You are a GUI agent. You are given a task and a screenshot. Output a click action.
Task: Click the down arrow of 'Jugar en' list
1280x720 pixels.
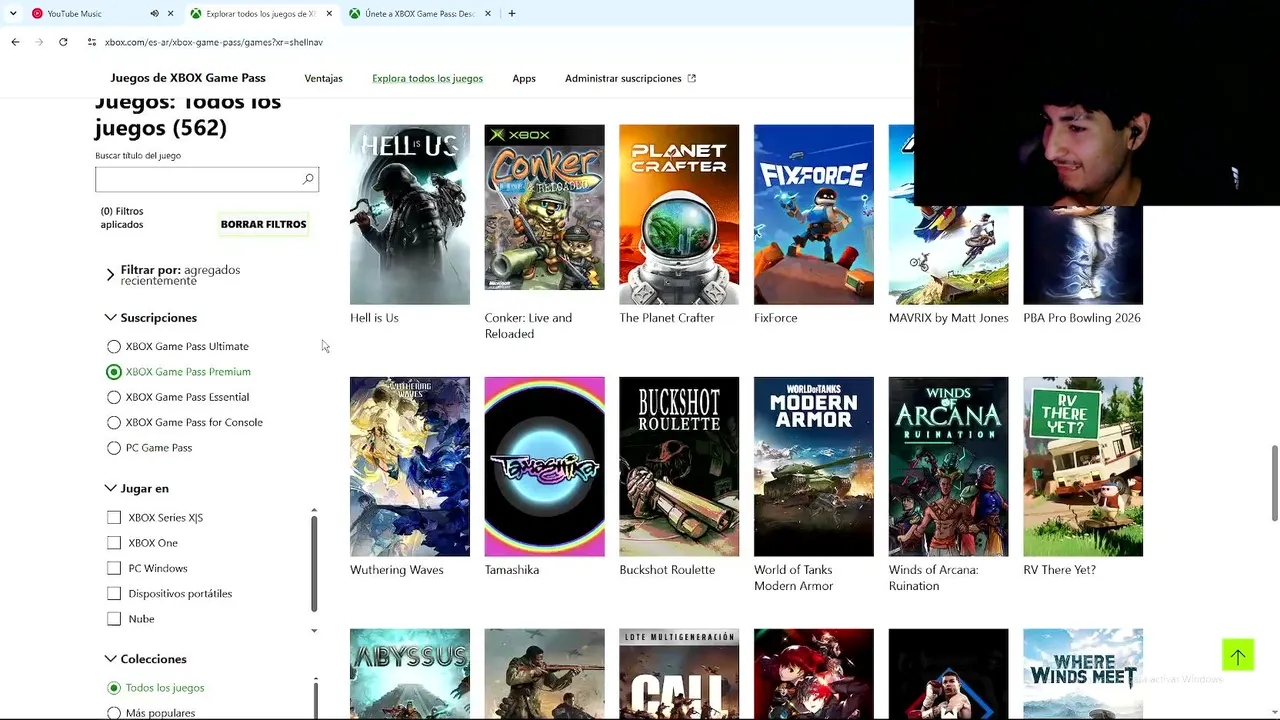pyautogui.click(x=314, y=631)
